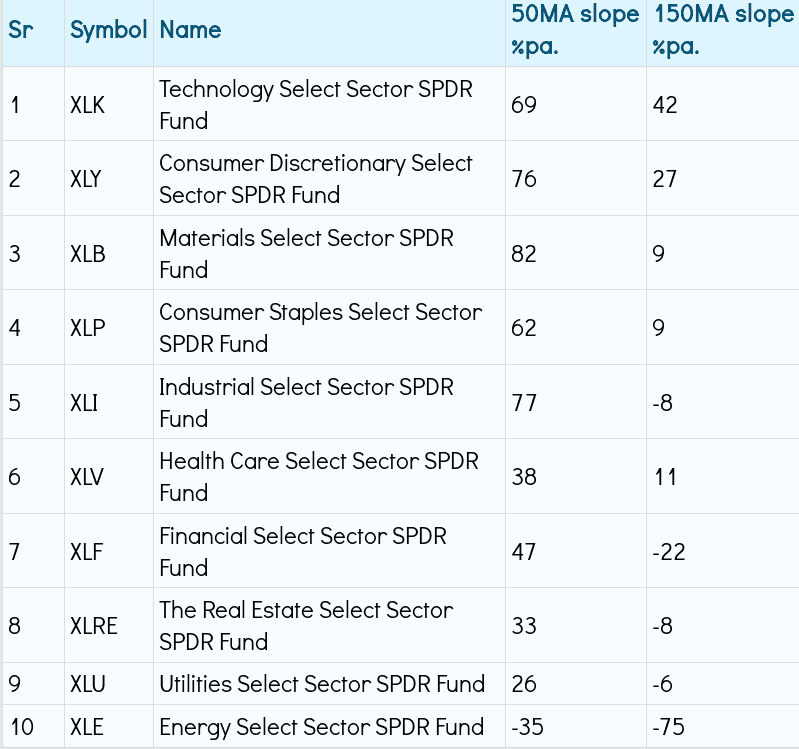Click Utilities Select Sector SPDR Fund
Image resolution: width=799 pixels, height=749 pixels.
322,685
